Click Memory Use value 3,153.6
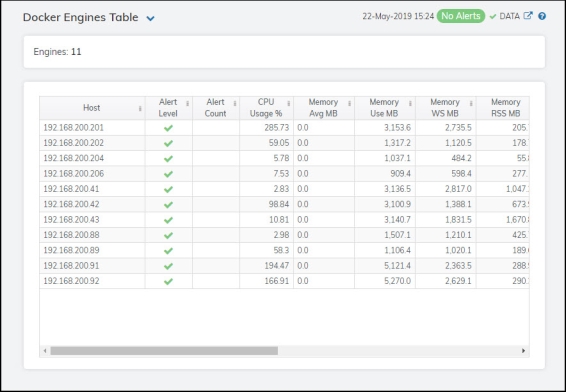The height and width of the screenshot is (392, 566). tap(397, 128)
